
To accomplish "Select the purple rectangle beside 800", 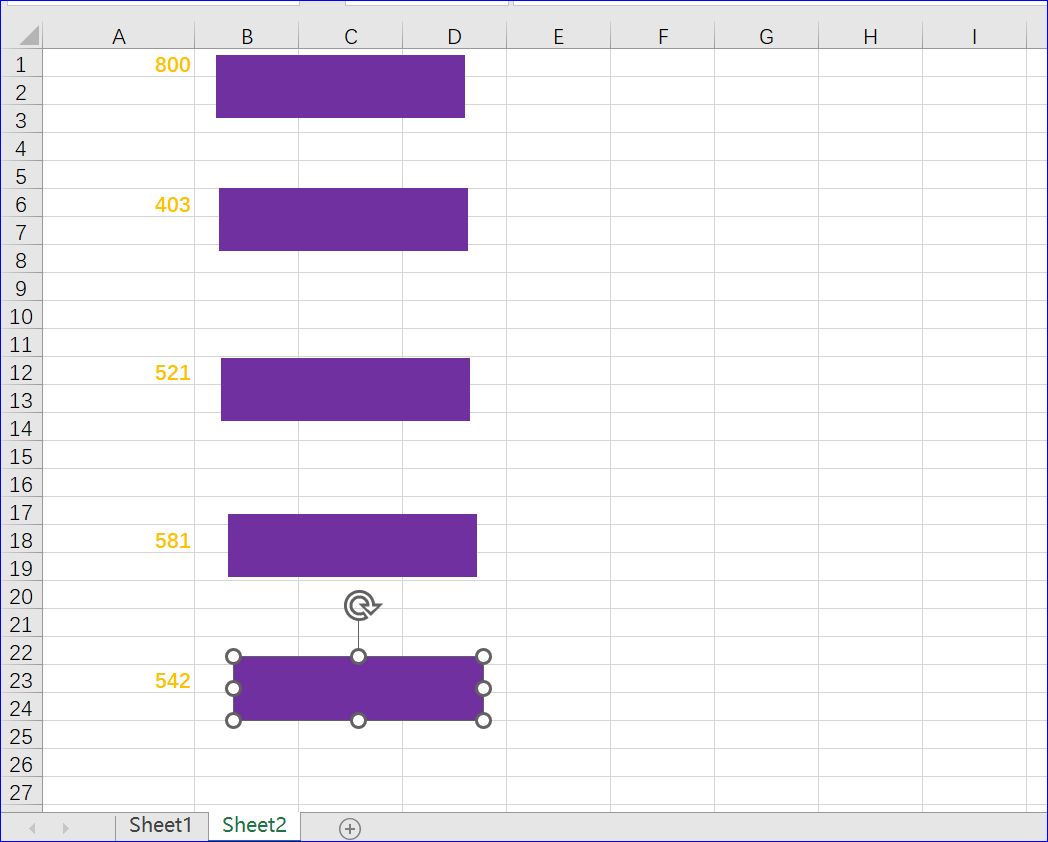I will (340, 86).
